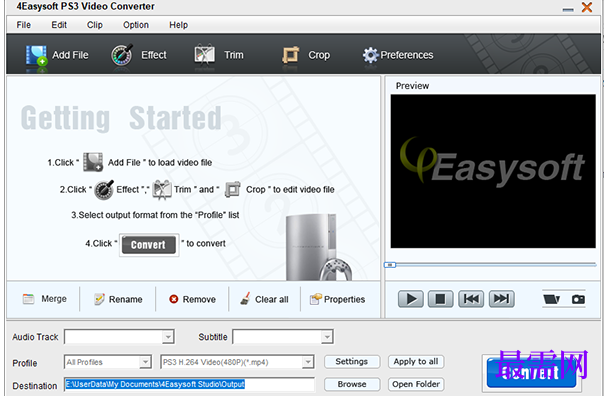607x396 pixels.
Task: Stop the preview playback
Action: (440, 299)
